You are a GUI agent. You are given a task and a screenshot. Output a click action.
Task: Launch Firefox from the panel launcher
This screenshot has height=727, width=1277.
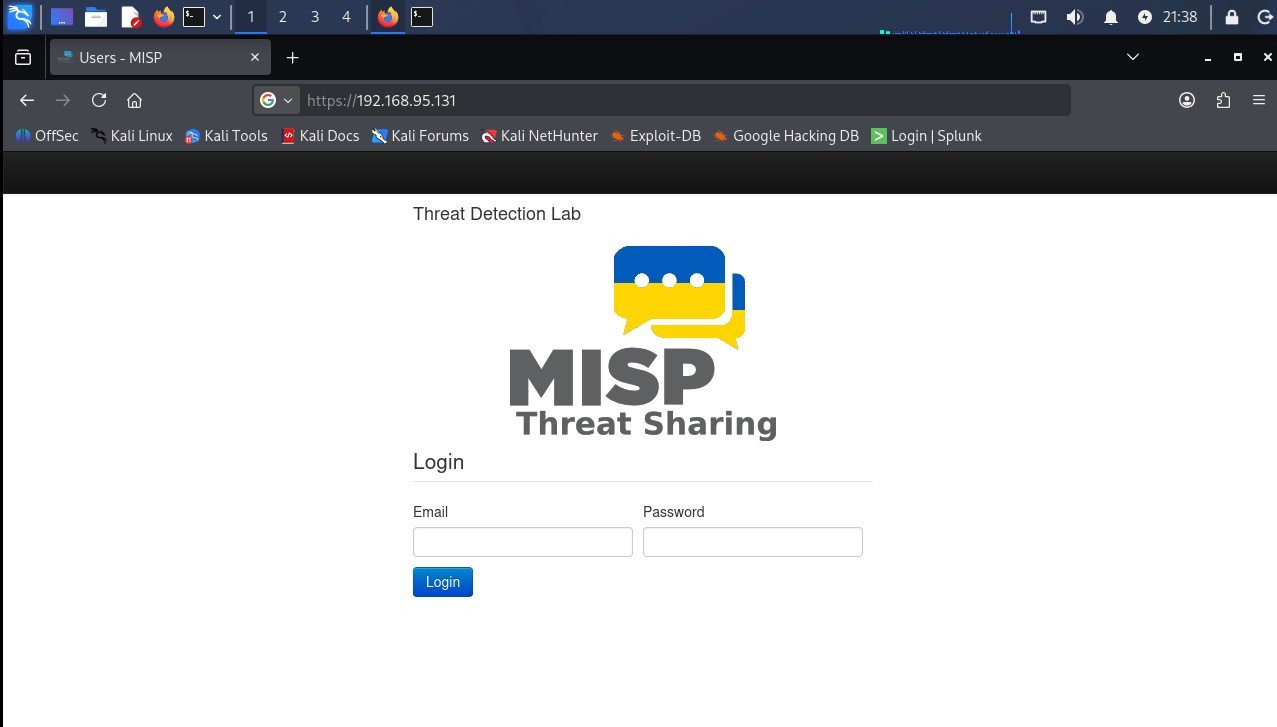[x=164, y=17]
